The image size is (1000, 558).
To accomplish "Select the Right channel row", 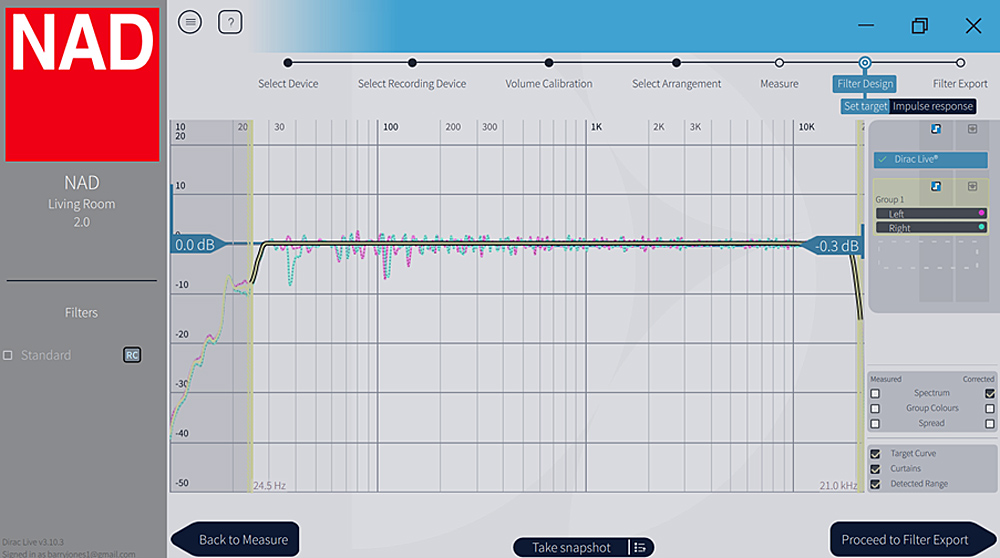I will click(x=931, y=227).
